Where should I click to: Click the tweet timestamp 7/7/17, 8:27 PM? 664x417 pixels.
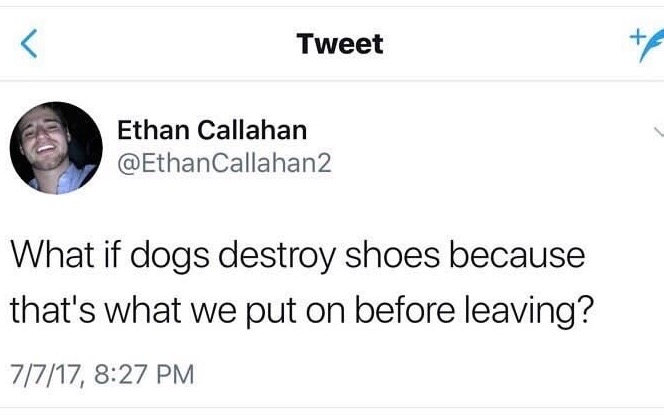101,376
